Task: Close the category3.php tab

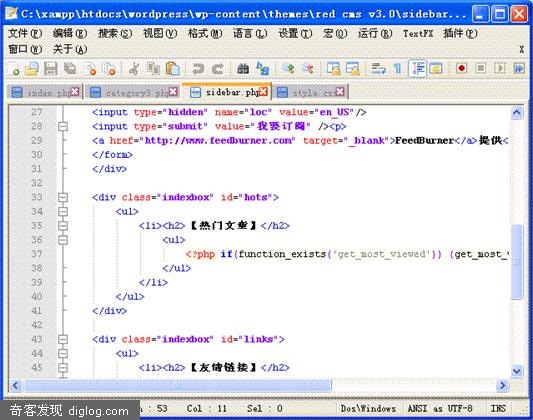Action: pyautogui.click(x=173, y=91)
